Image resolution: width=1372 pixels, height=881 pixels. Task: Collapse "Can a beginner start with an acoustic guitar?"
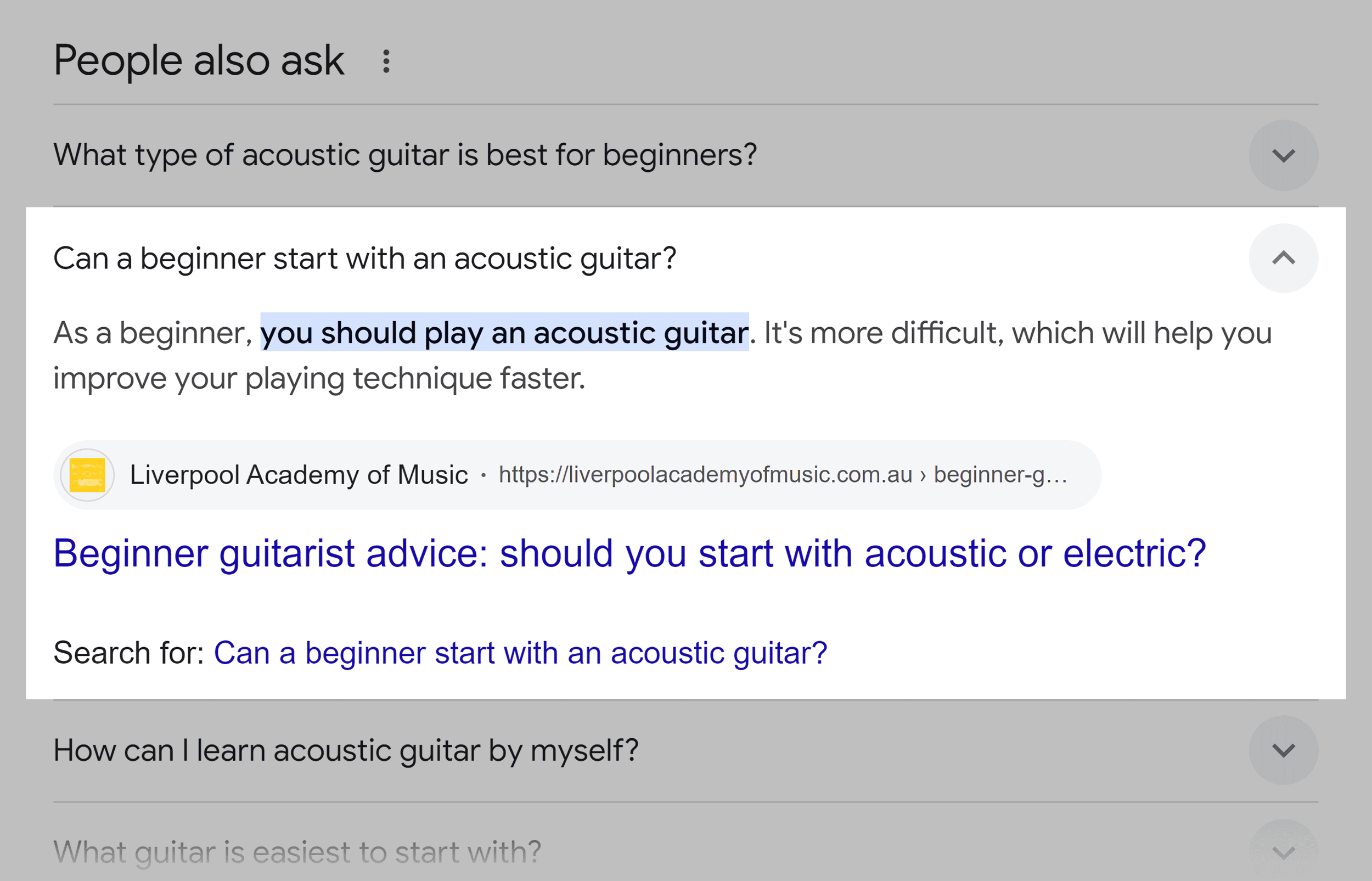click(x=365, y=259)
